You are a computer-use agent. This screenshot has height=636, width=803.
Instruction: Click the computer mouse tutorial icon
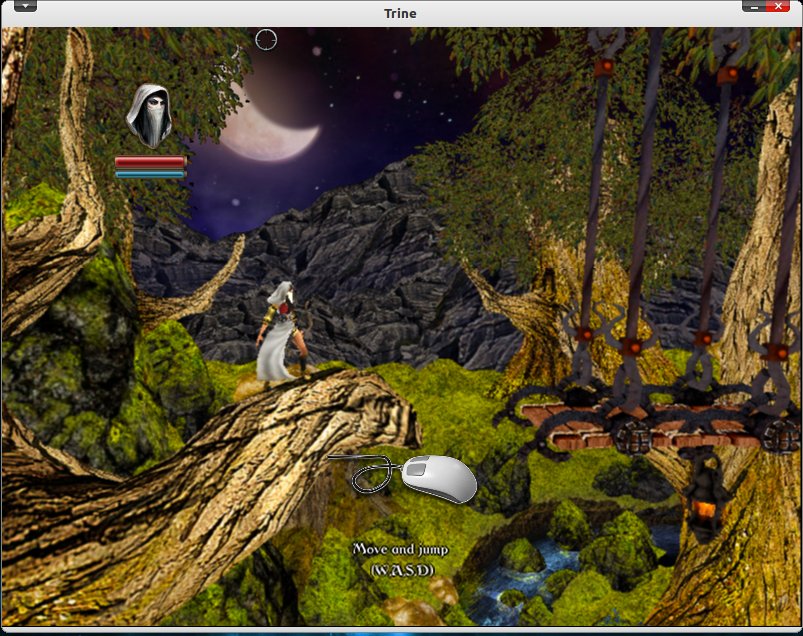[x=438, y=478]
